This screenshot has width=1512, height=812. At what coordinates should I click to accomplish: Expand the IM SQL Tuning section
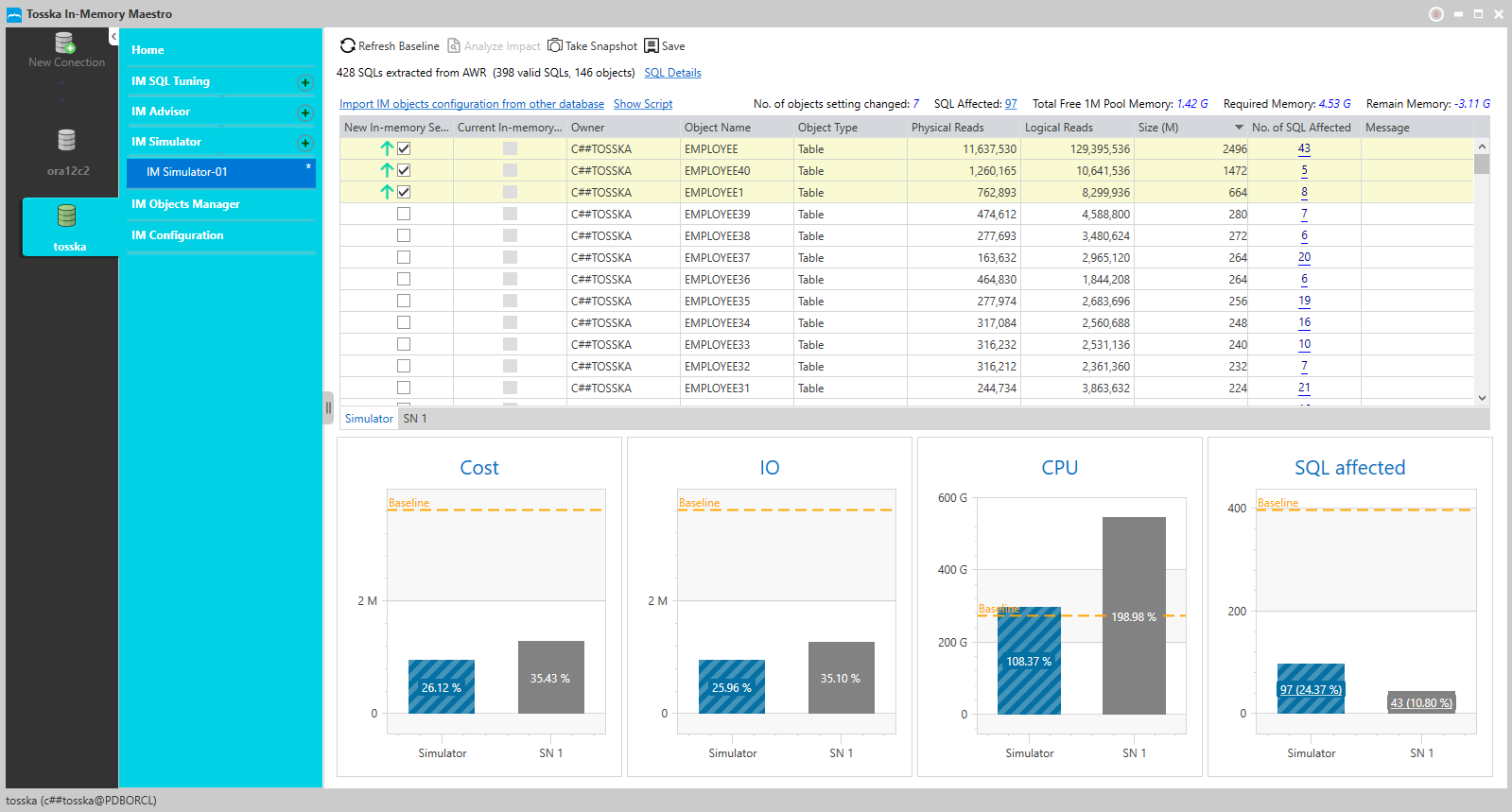pyautogui.click(x=304, y=82)
